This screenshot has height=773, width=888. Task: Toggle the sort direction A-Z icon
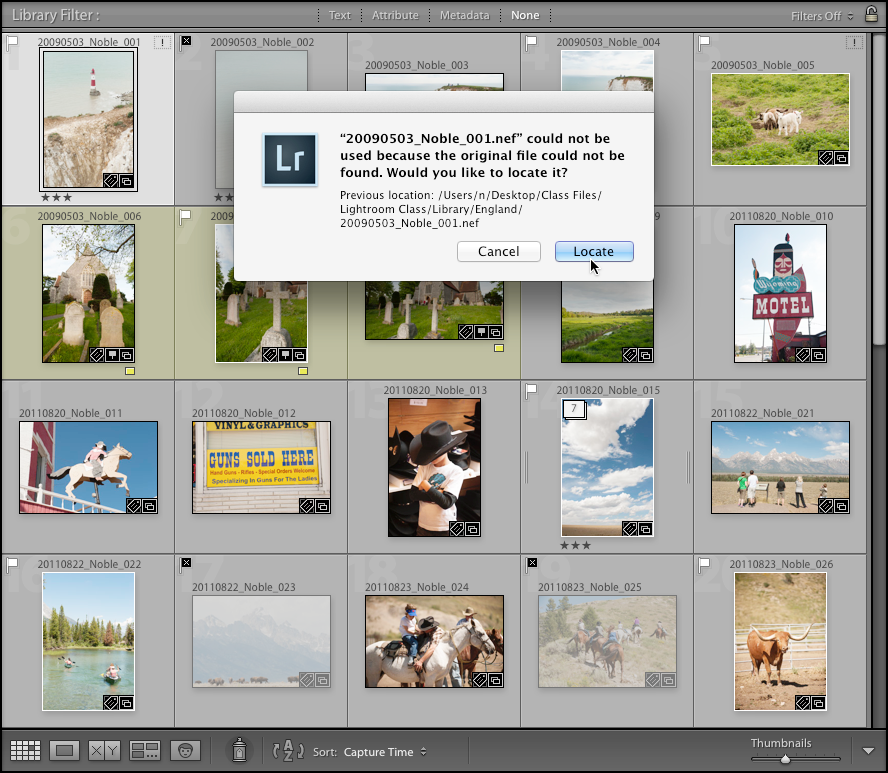click(287, 750)
